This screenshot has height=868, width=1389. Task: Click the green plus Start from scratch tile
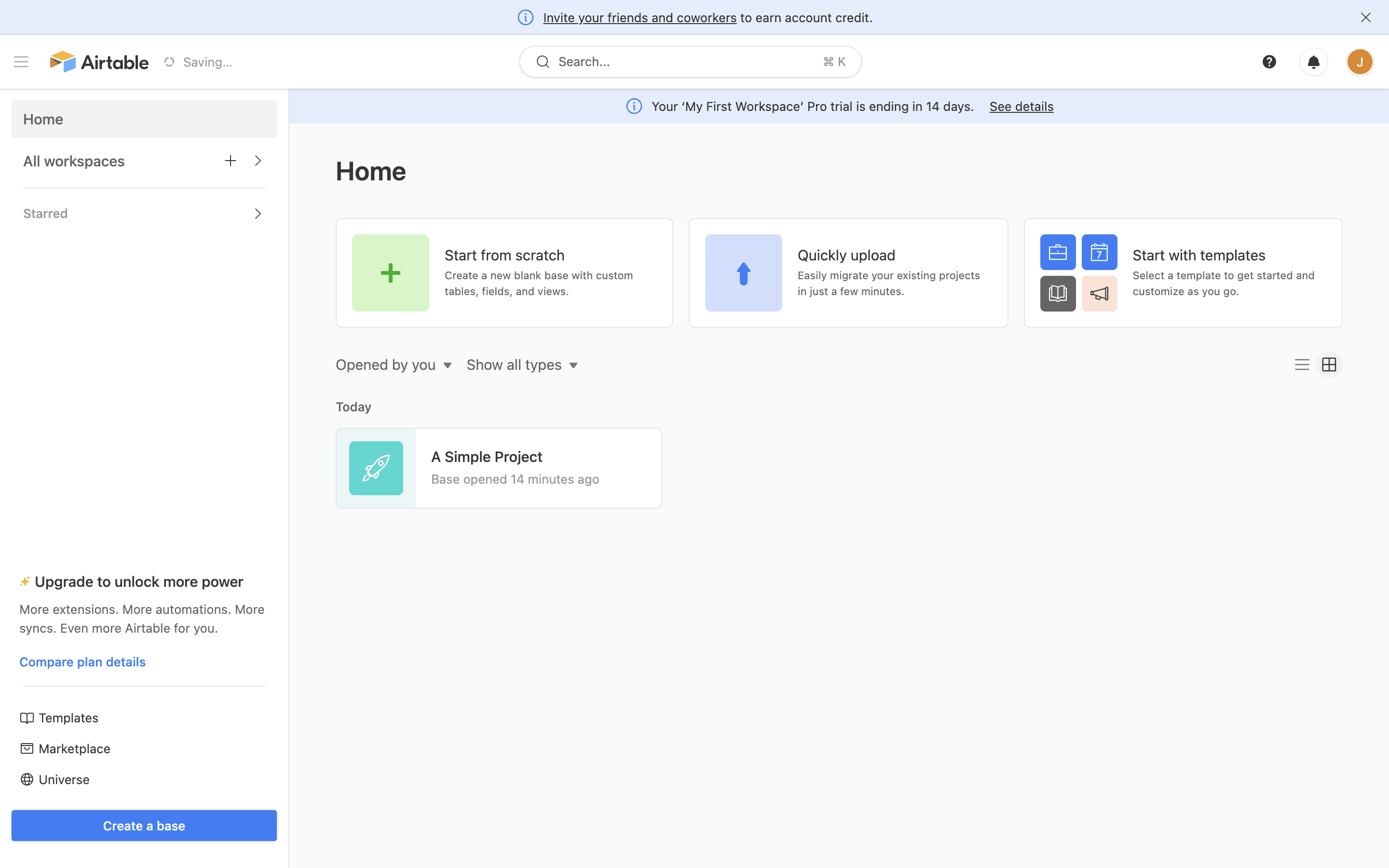(390, 272)
